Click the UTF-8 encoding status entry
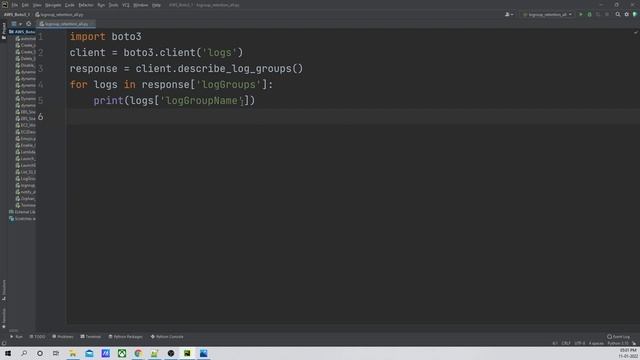The height and width of the screenshot is (360, 640). pyautogui.click(x=580, y=343)
